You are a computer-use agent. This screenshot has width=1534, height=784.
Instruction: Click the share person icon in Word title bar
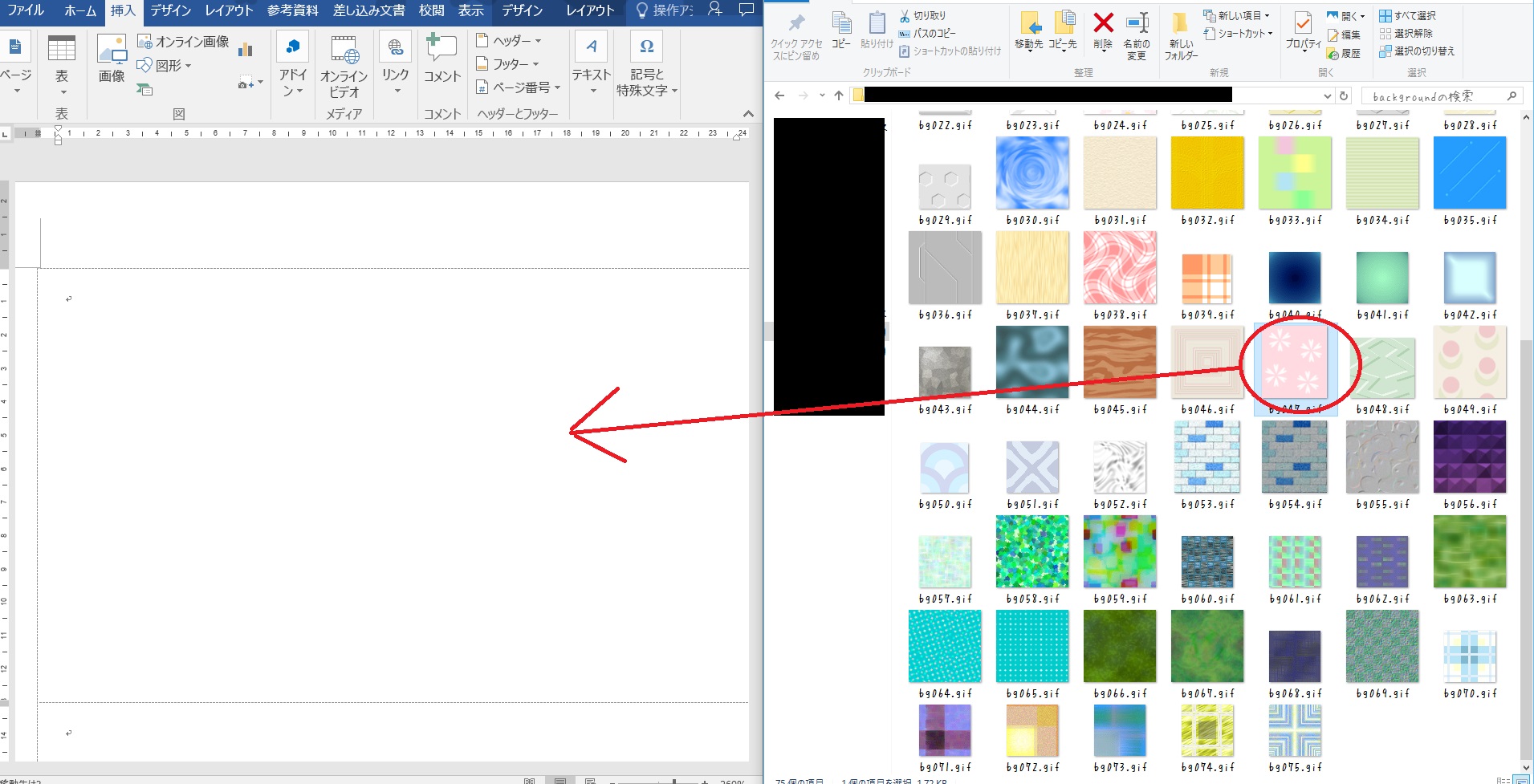[x=715, y=10]
